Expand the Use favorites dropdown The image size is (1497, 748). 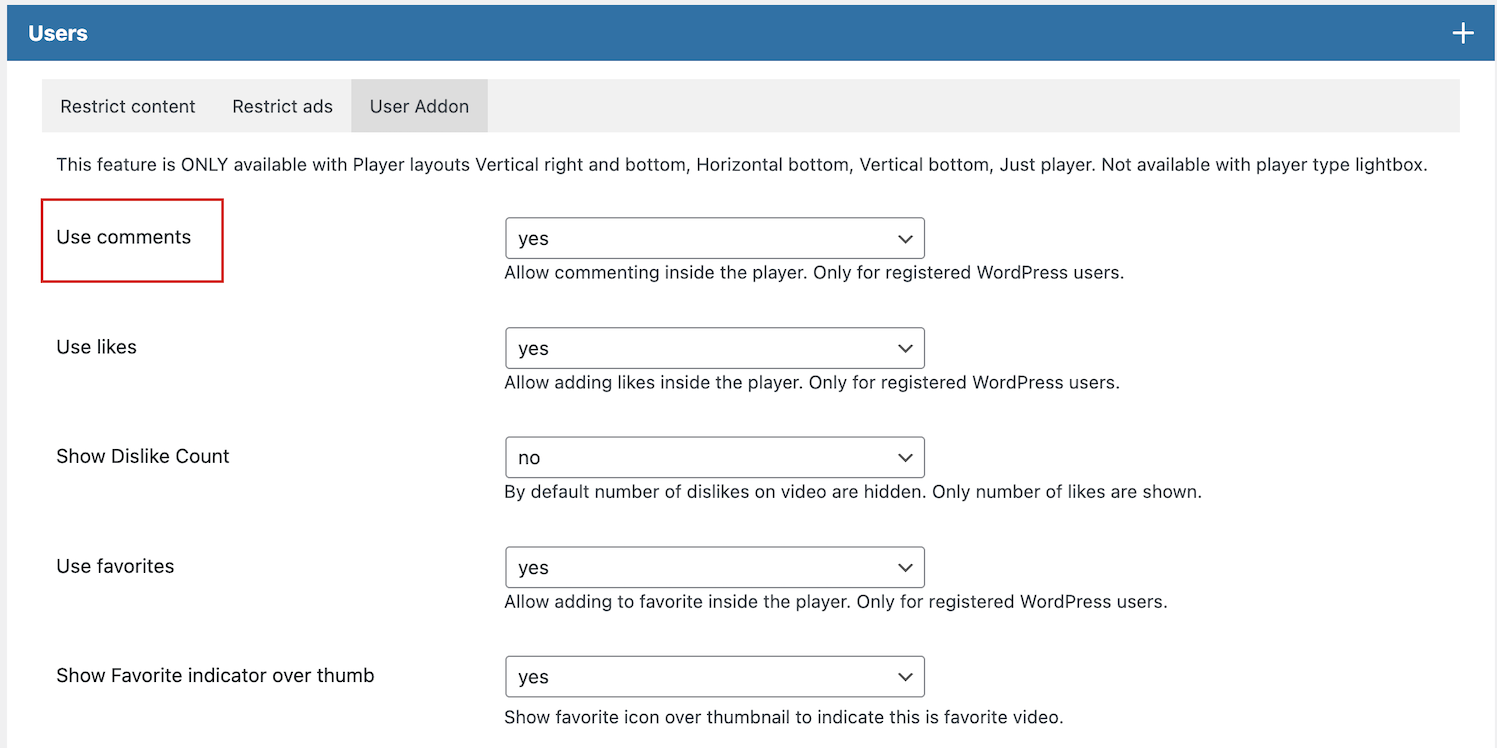coord(714,567)
